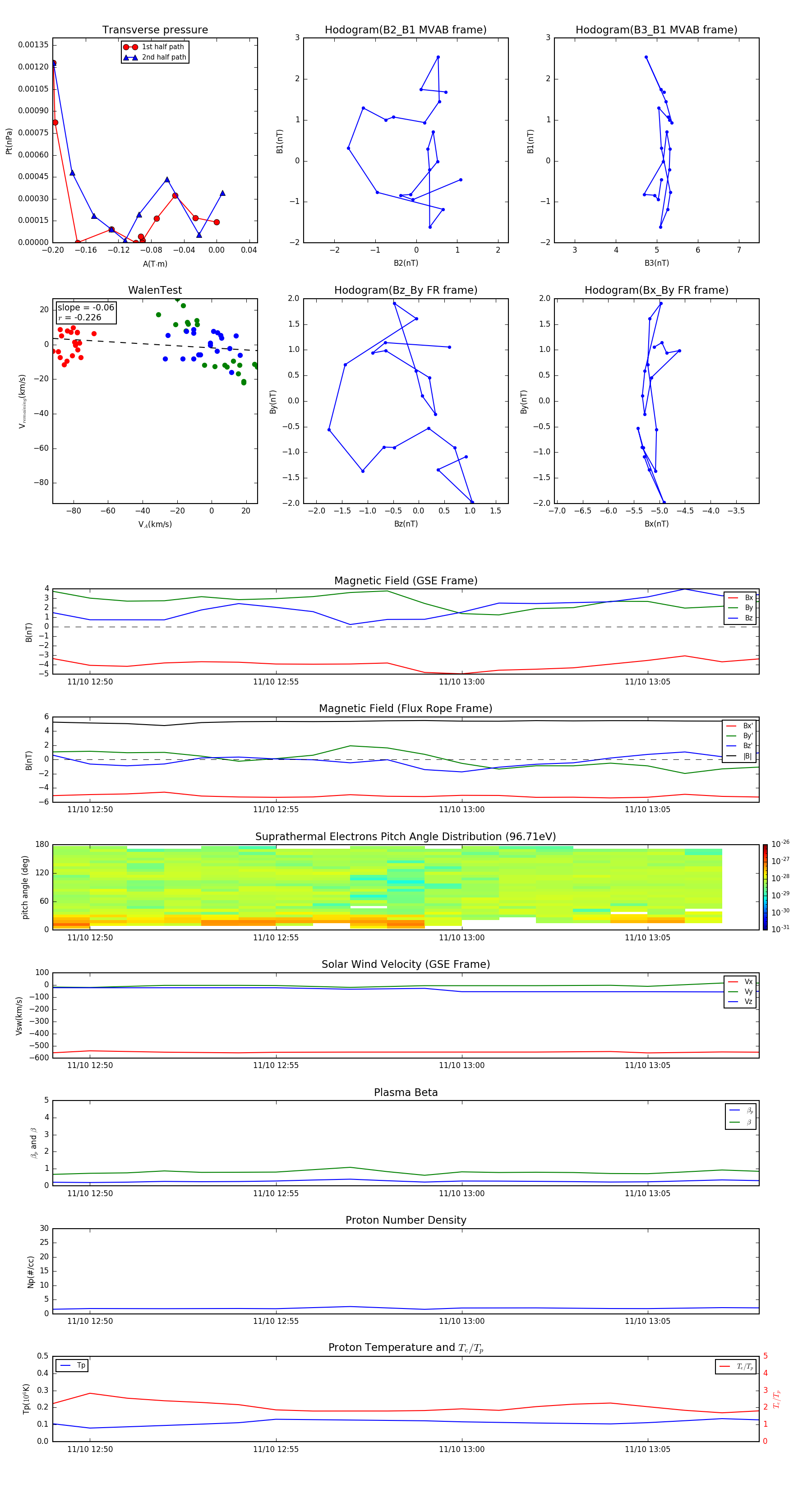
Task: Click 'Vsw(km/s)' axis label
Action: (x=19, y=1016)
